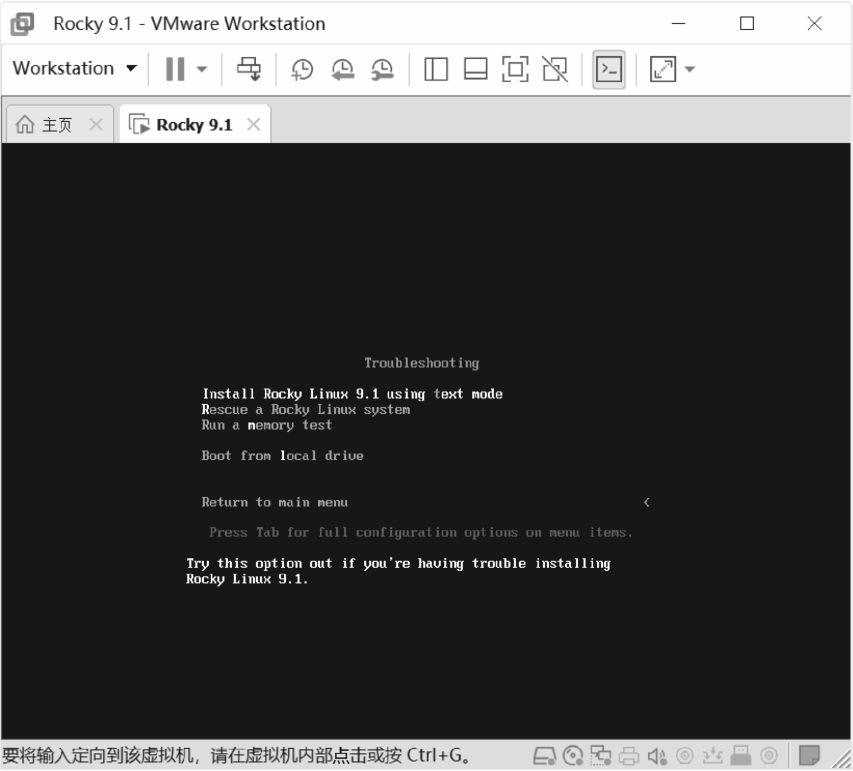Image resolution: width=853 pixels, height=771 pixels.
Task: Click the network adapter status icon
Action: (601, 755)
